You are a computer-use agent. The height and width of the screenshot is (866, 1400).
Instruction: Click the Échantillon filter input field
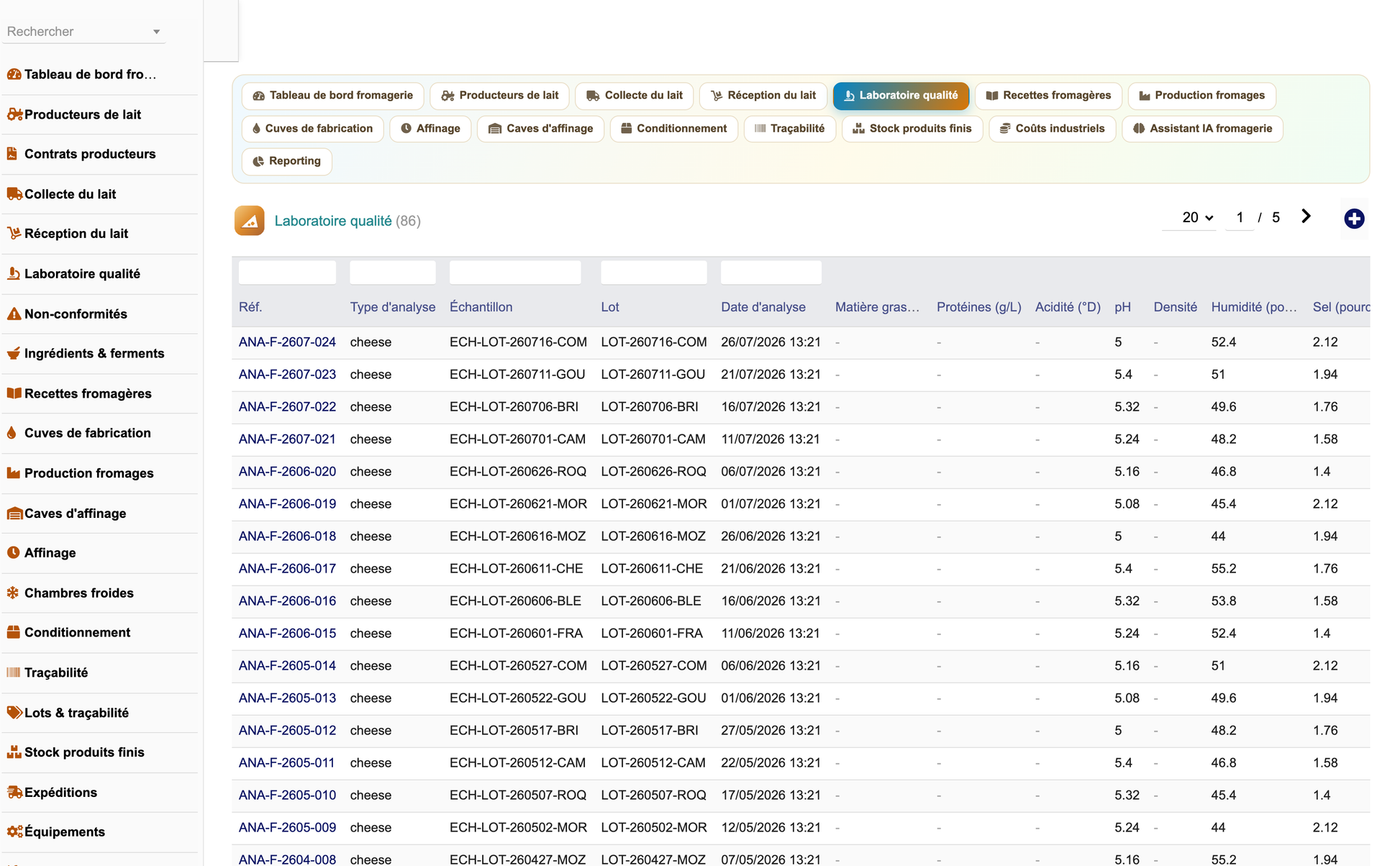point(515,273)
